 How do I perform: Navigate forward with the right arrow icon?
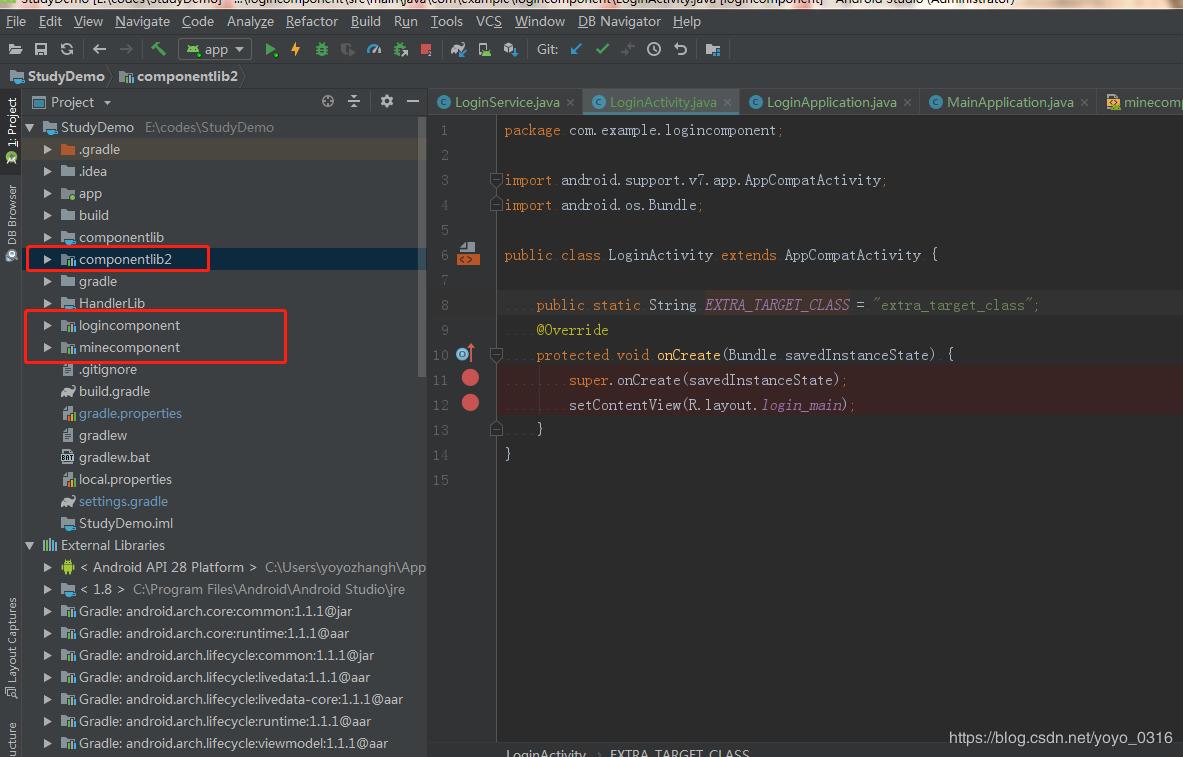pos(126,50)
